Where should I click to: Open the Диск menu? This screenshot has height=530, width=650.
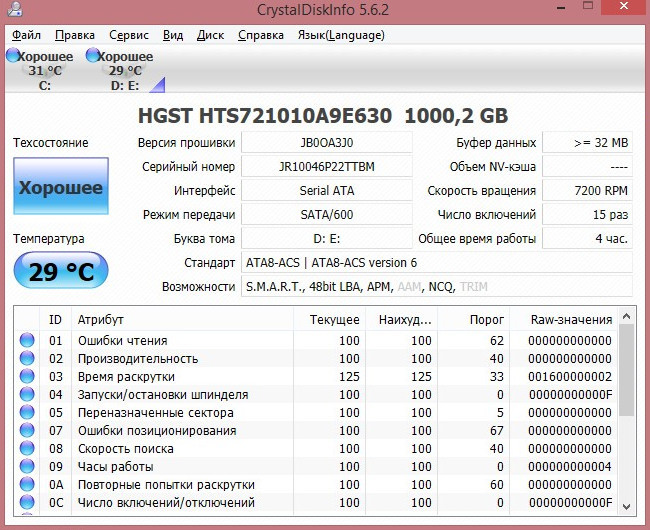(210, 35)
